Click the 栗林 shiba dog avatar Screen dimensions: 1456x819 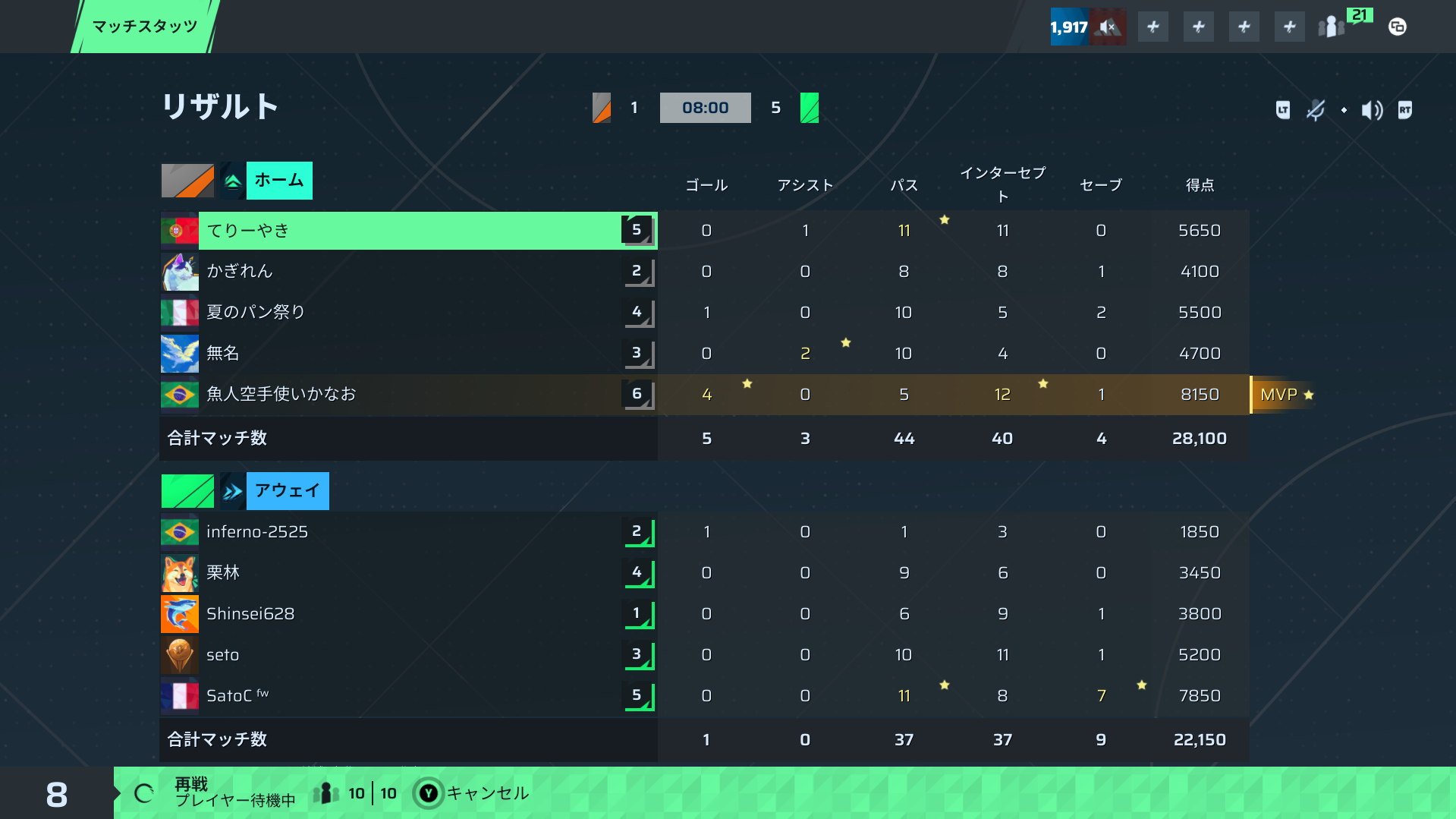click(180, 573)
